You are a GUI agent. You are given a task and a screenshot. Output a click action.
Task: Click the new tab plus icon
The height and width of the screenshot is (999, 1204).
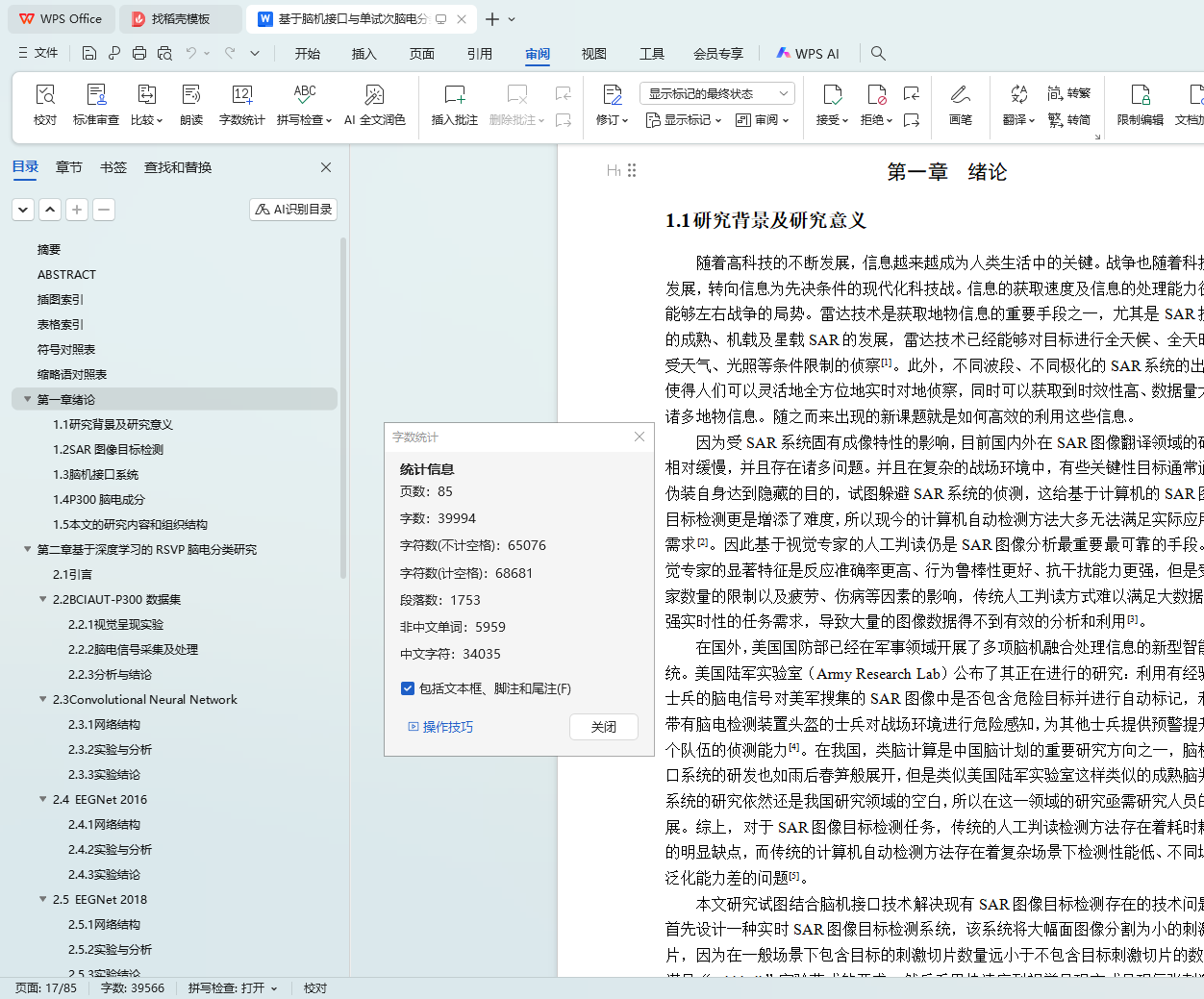click(x=492, y=19)
